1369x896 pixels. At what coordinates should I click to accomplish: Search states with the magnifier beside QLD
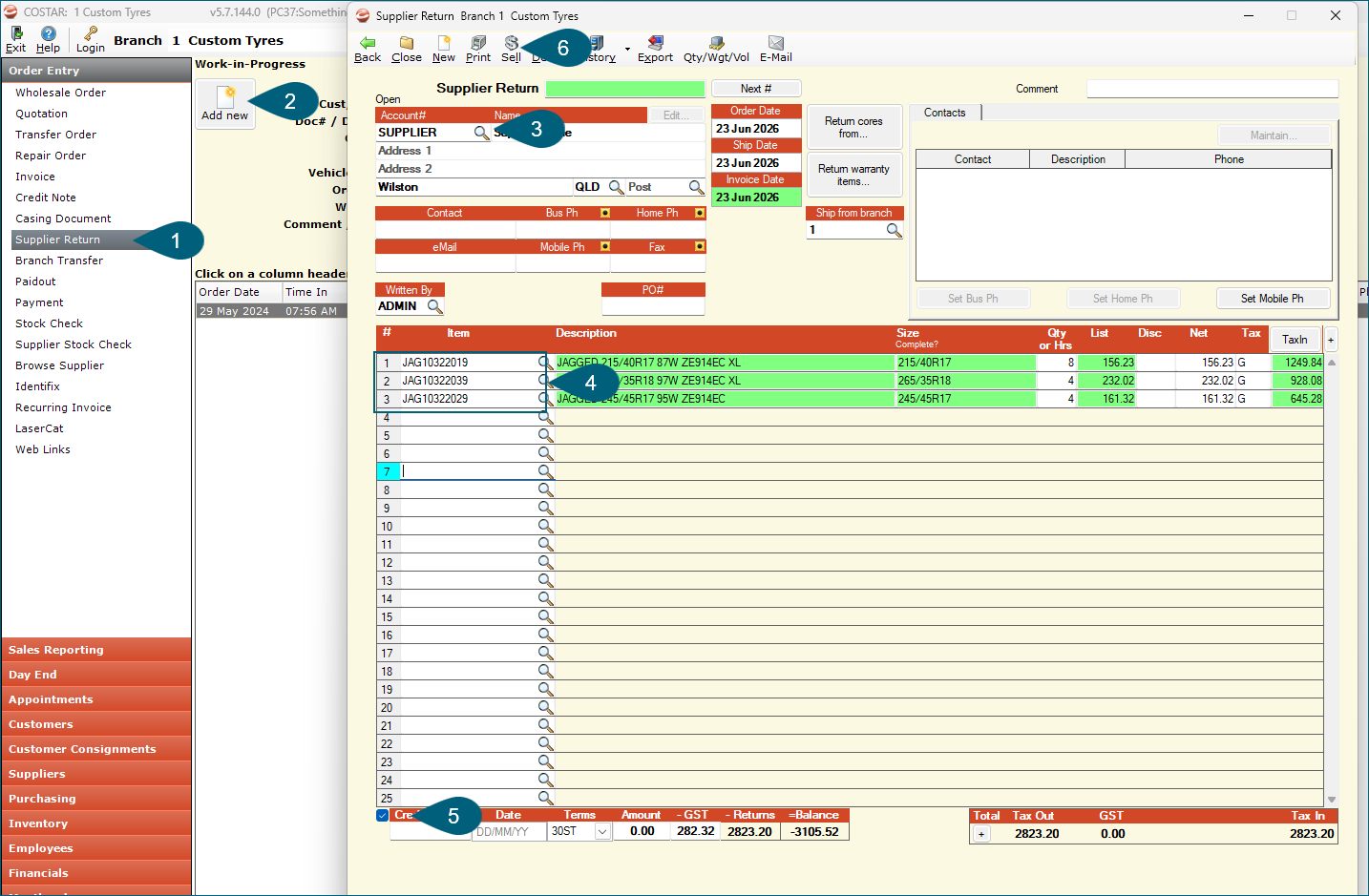tap(617, 187)
